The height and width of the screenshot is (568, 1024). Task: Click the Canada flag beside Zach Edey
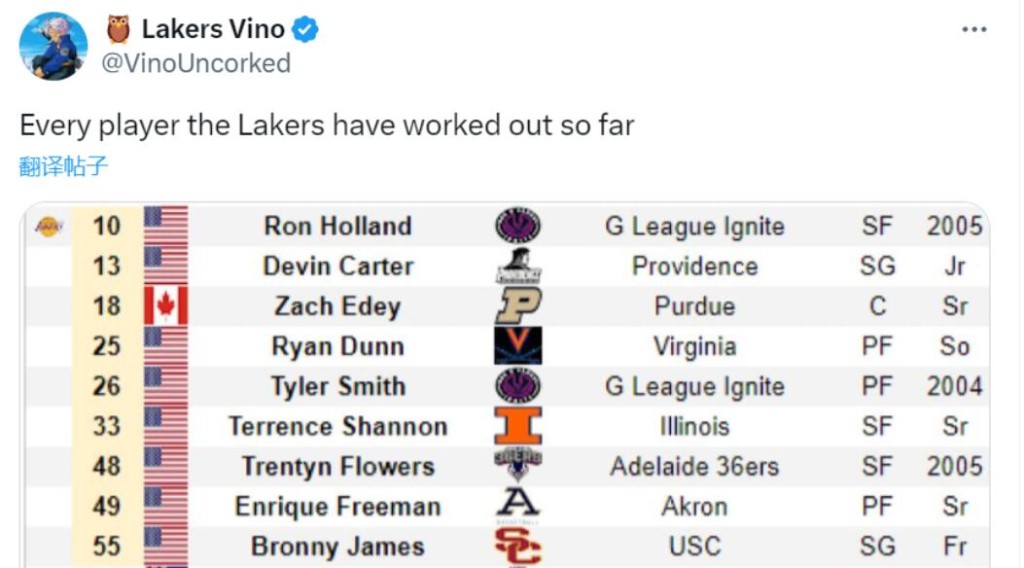tap(166, 306)
